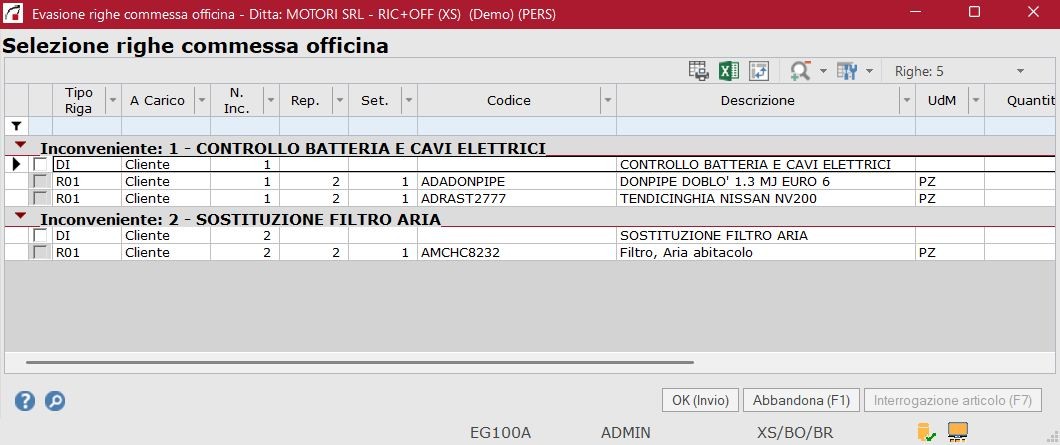1060x445 pixels.
Task: Select checkbox for the AMCHC8232 filter row
Action: (40, 253)
